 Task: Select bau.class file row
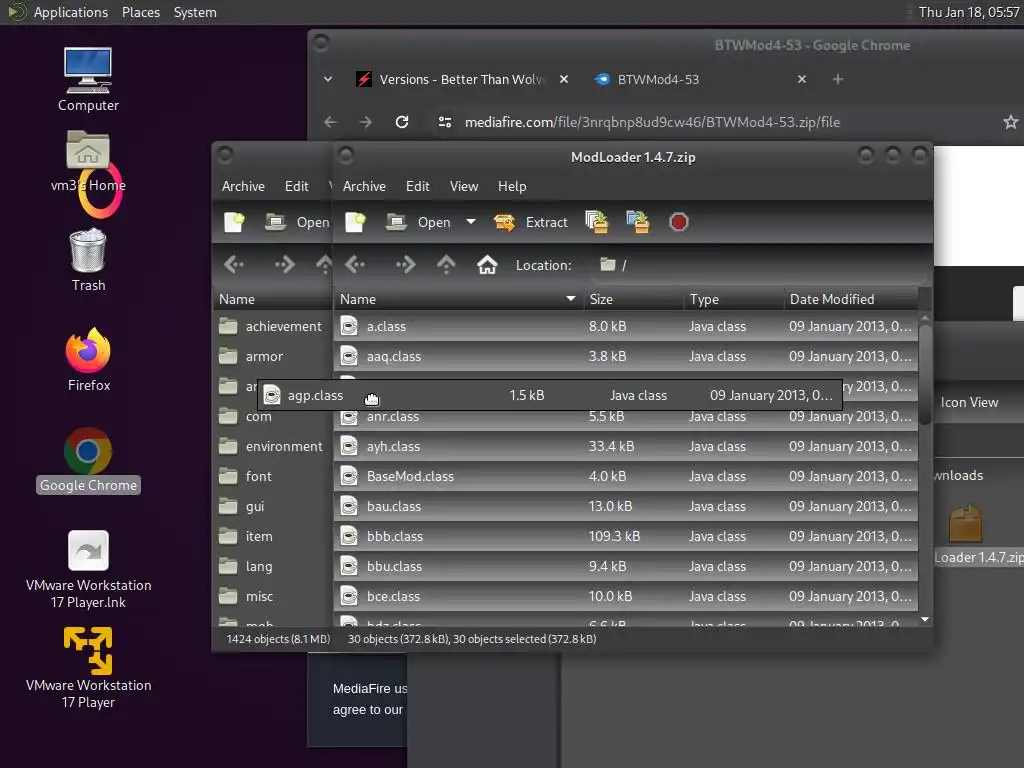626,506
